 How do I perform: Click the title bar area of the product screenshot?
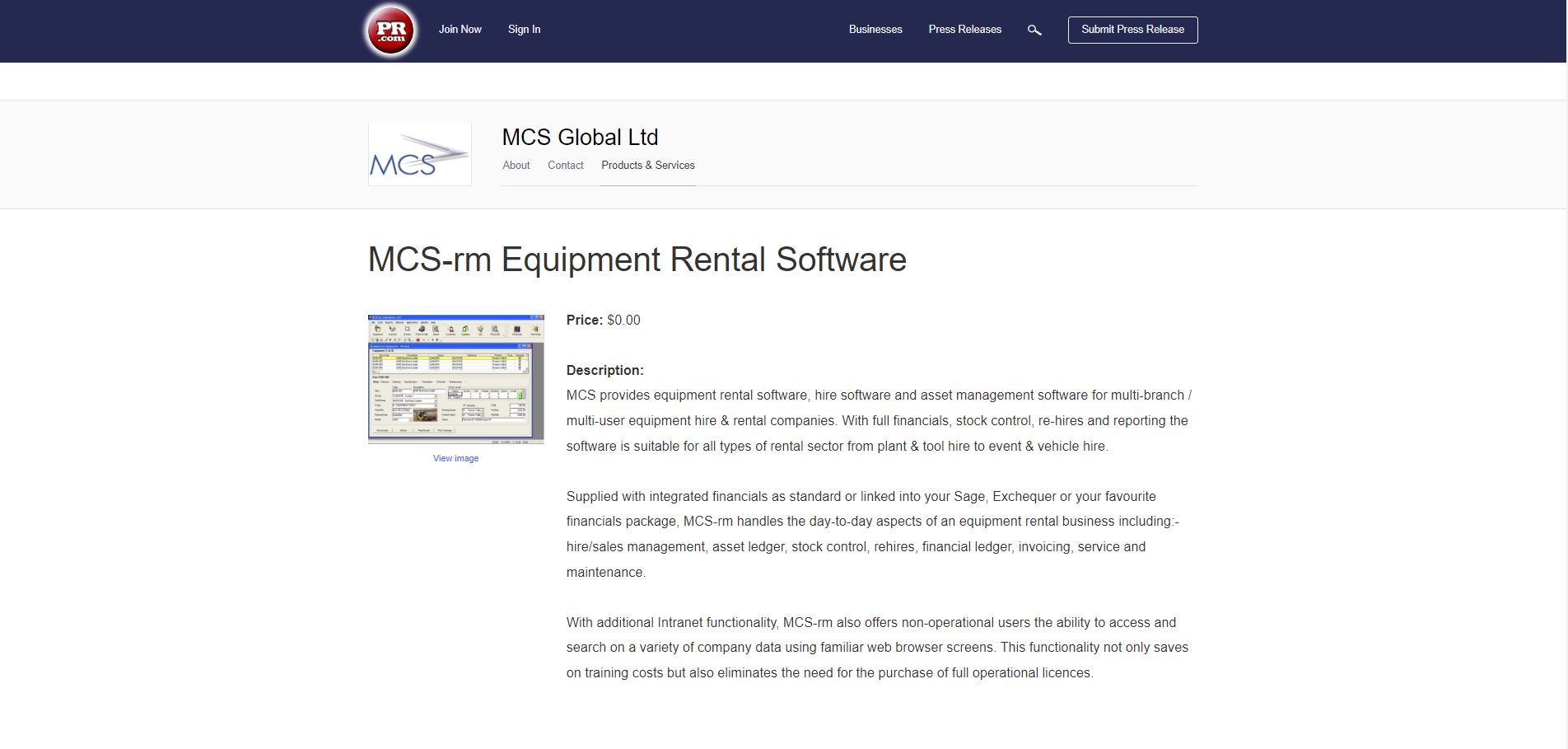coord(455,318)
